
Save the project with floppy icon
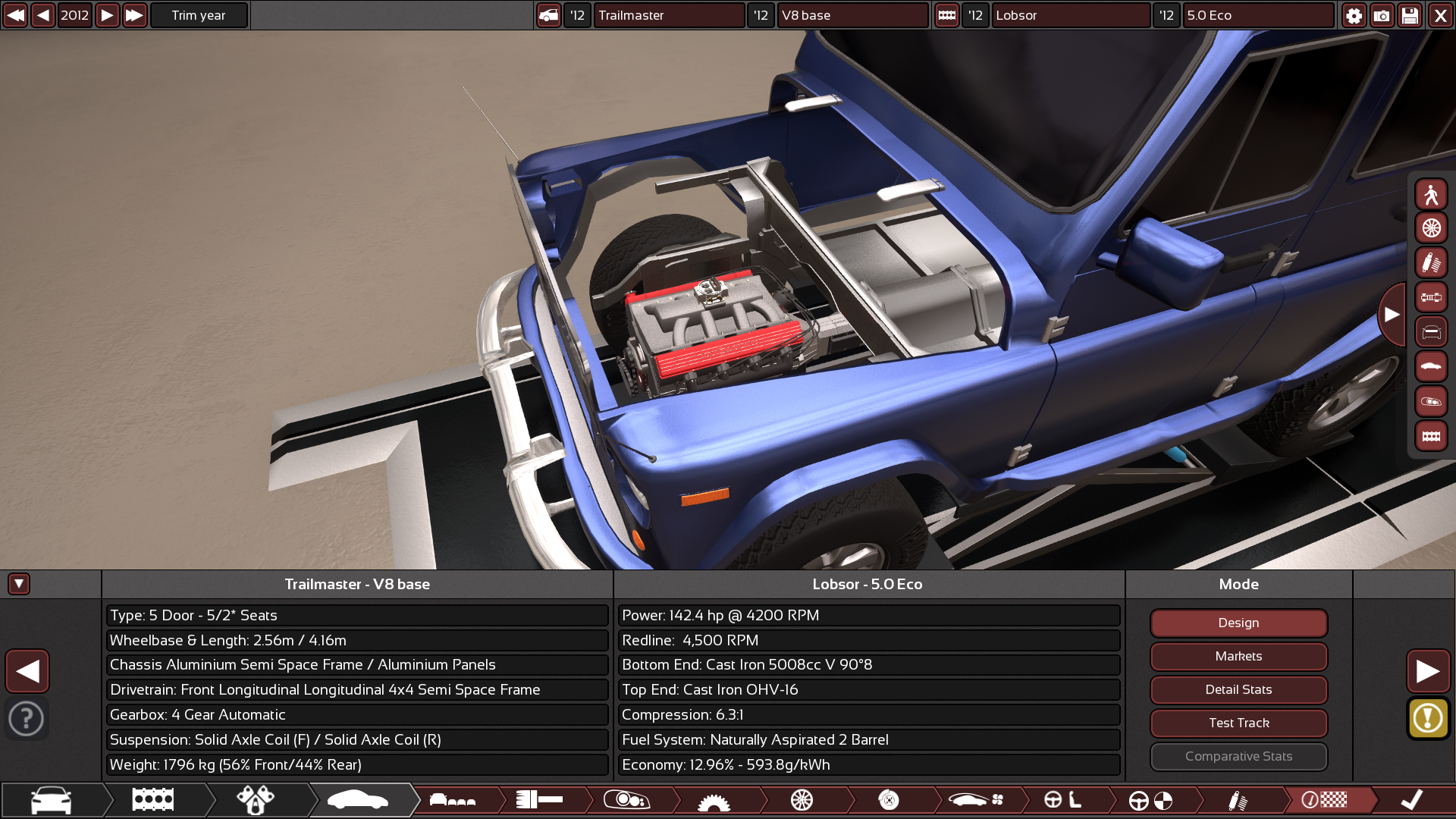click(1410, 15)
